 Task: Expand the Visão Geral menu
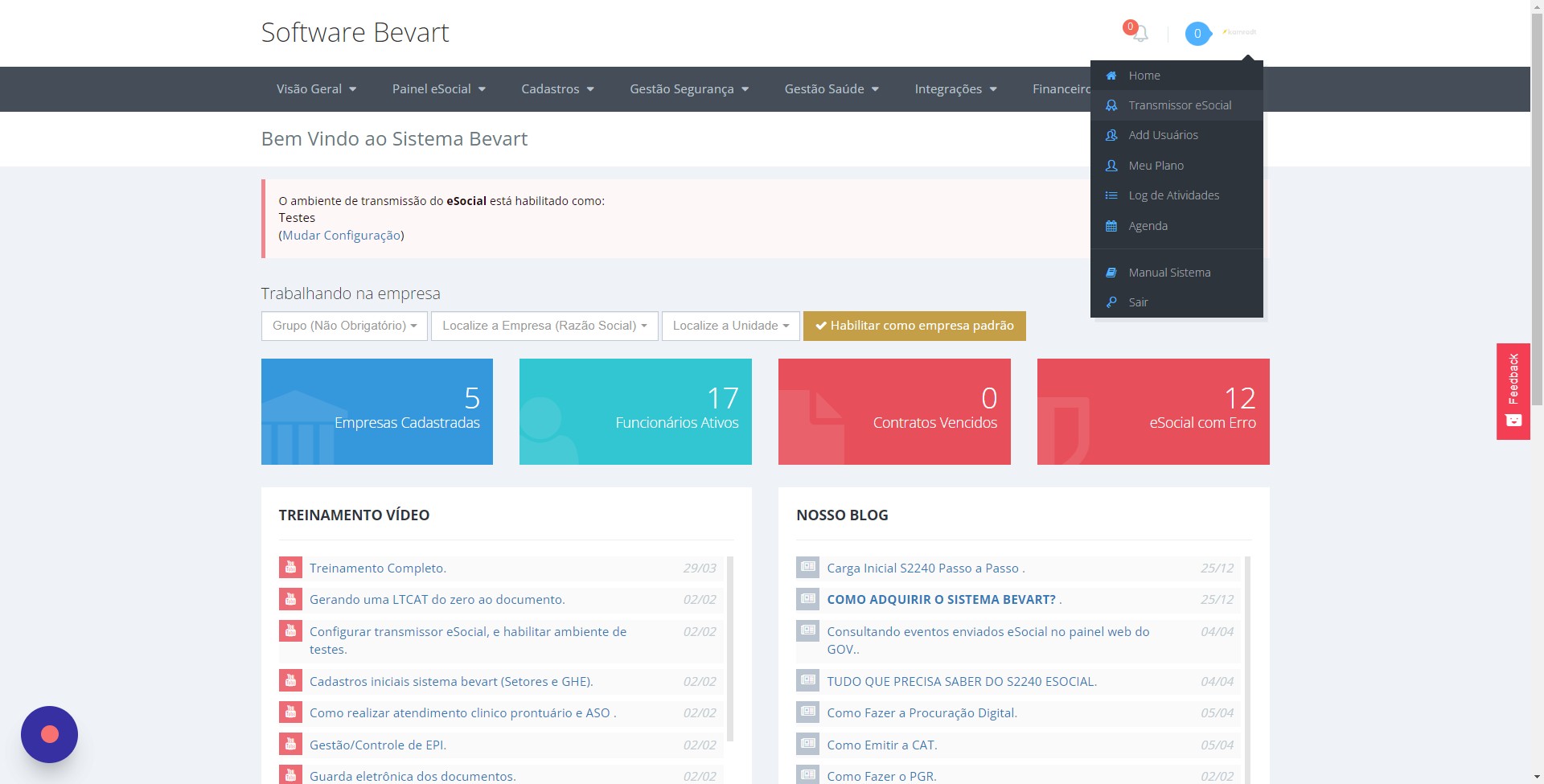(317, 89)
